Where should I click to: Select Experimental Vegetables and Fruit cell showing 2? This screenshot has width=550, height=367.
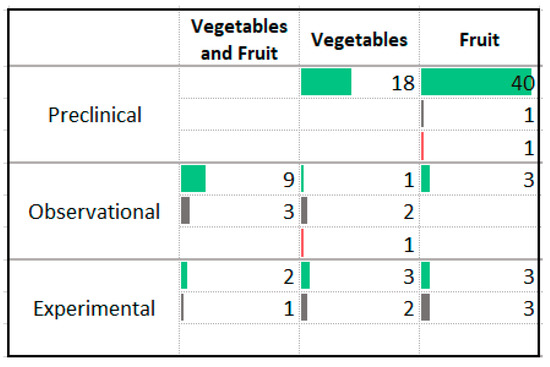[239, 276]
